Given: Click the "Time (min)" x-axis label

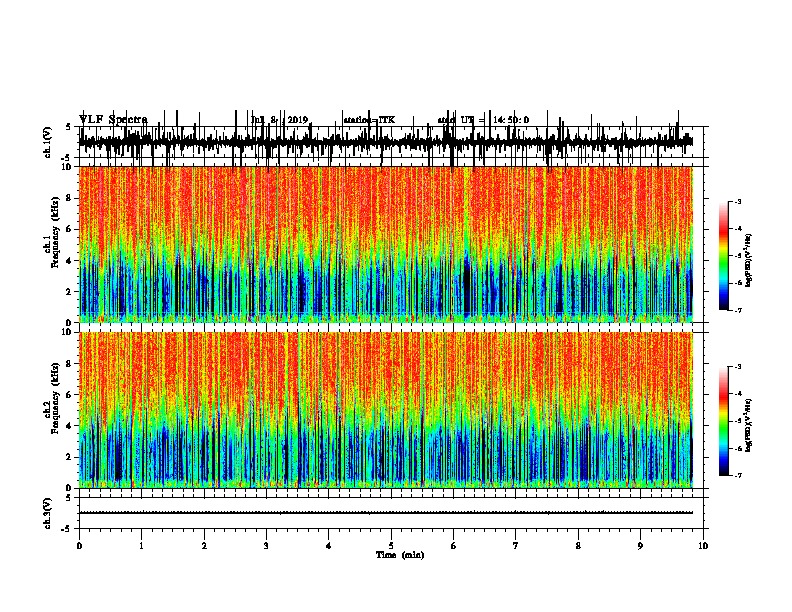Looking at the screenshot, I should click(400, 555).
